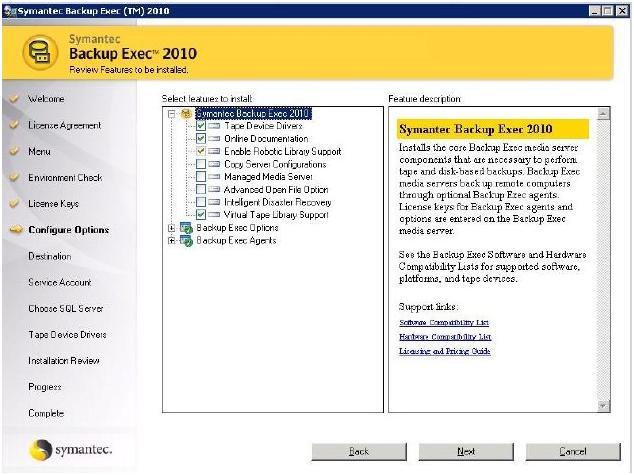Click the title bar application icon
Screen dimensions: 634x475
click(x=9, y=11)
